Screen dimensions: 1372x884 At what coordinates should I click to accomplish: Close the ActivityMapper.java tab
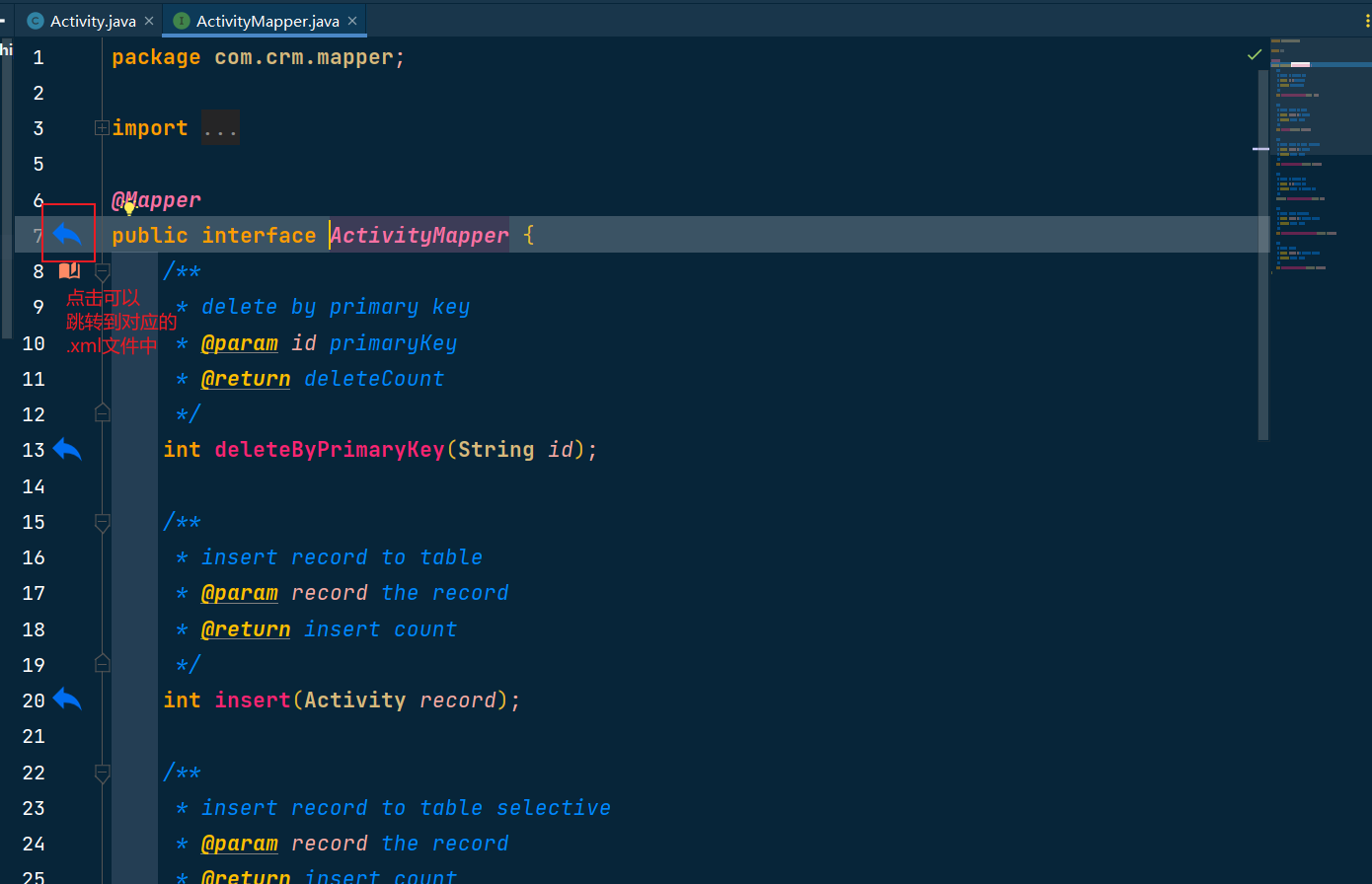(x=352, y=21)
